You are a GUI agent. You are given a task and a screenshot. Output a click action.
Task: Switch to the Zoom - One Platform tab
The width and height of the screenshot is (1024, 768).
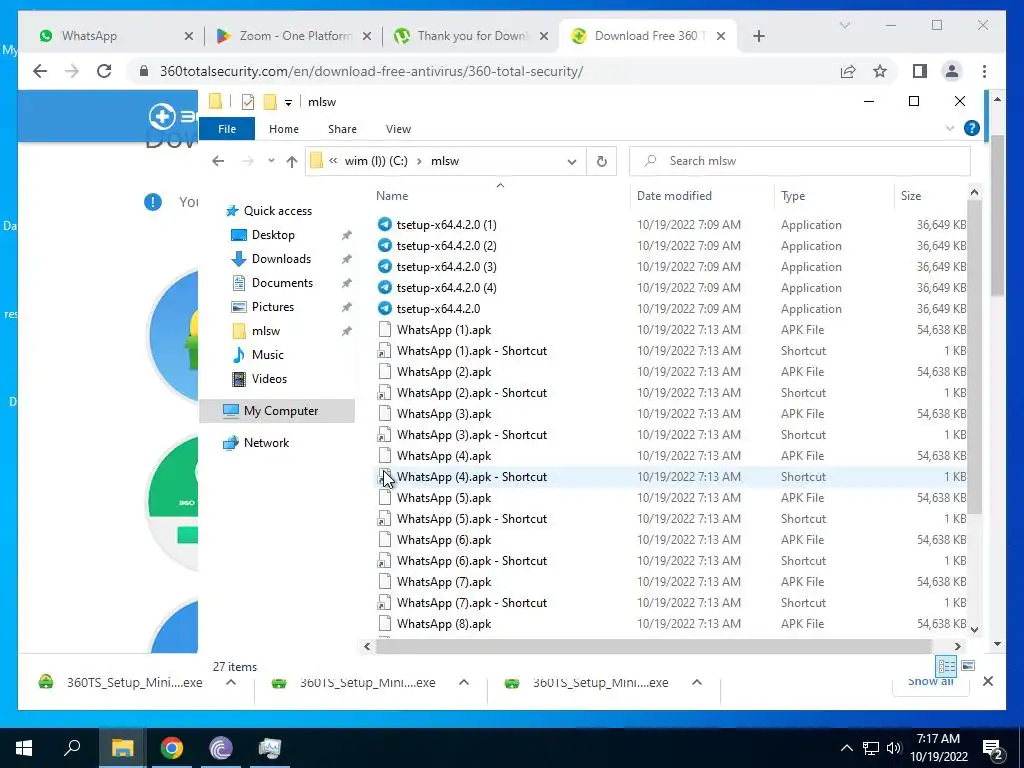pyautogui.click(x=295, y=36)
